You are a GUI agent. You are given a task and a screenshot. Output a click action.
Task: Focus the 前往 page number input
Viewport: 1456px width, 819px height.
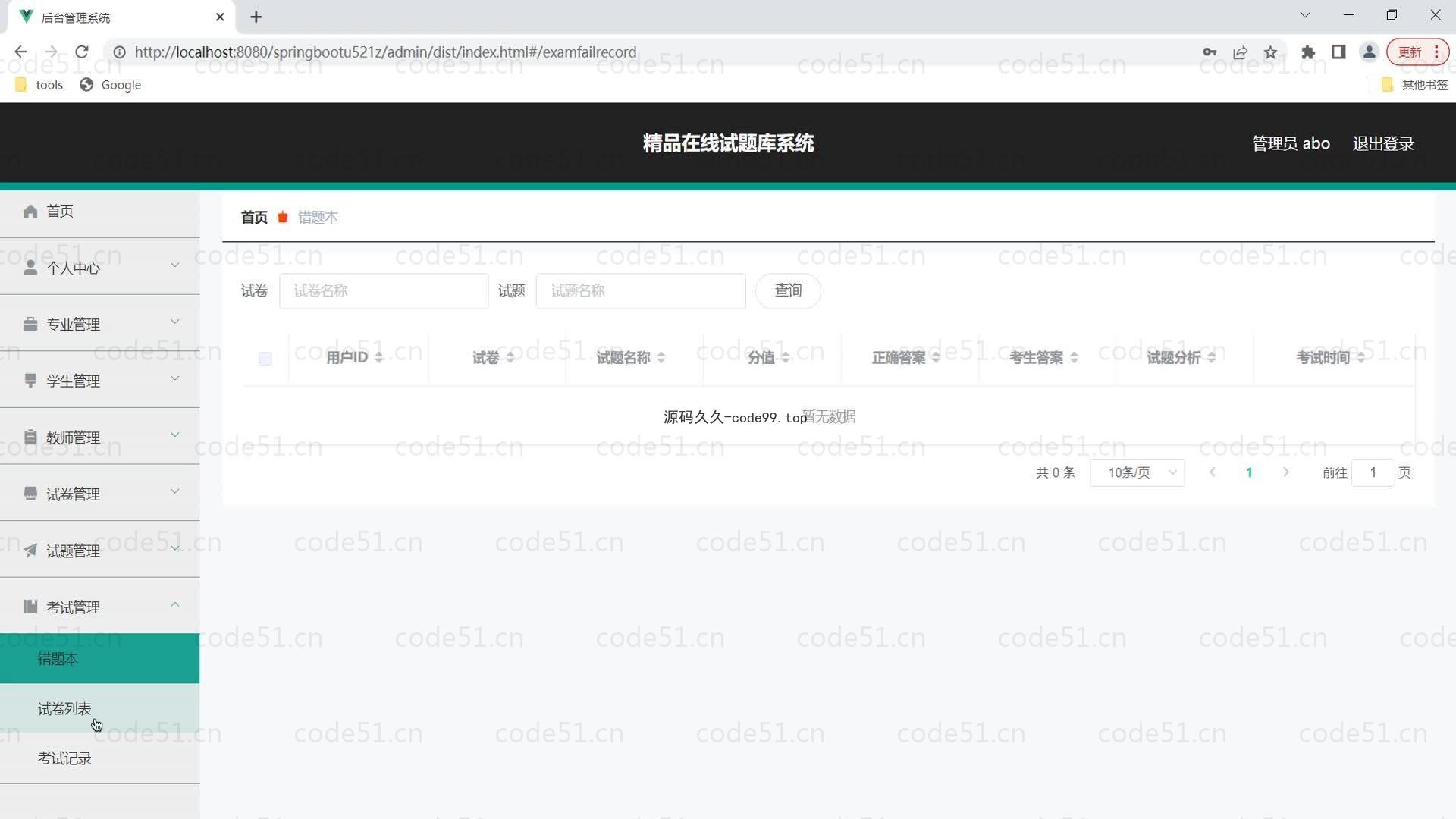coord(1373,472)
